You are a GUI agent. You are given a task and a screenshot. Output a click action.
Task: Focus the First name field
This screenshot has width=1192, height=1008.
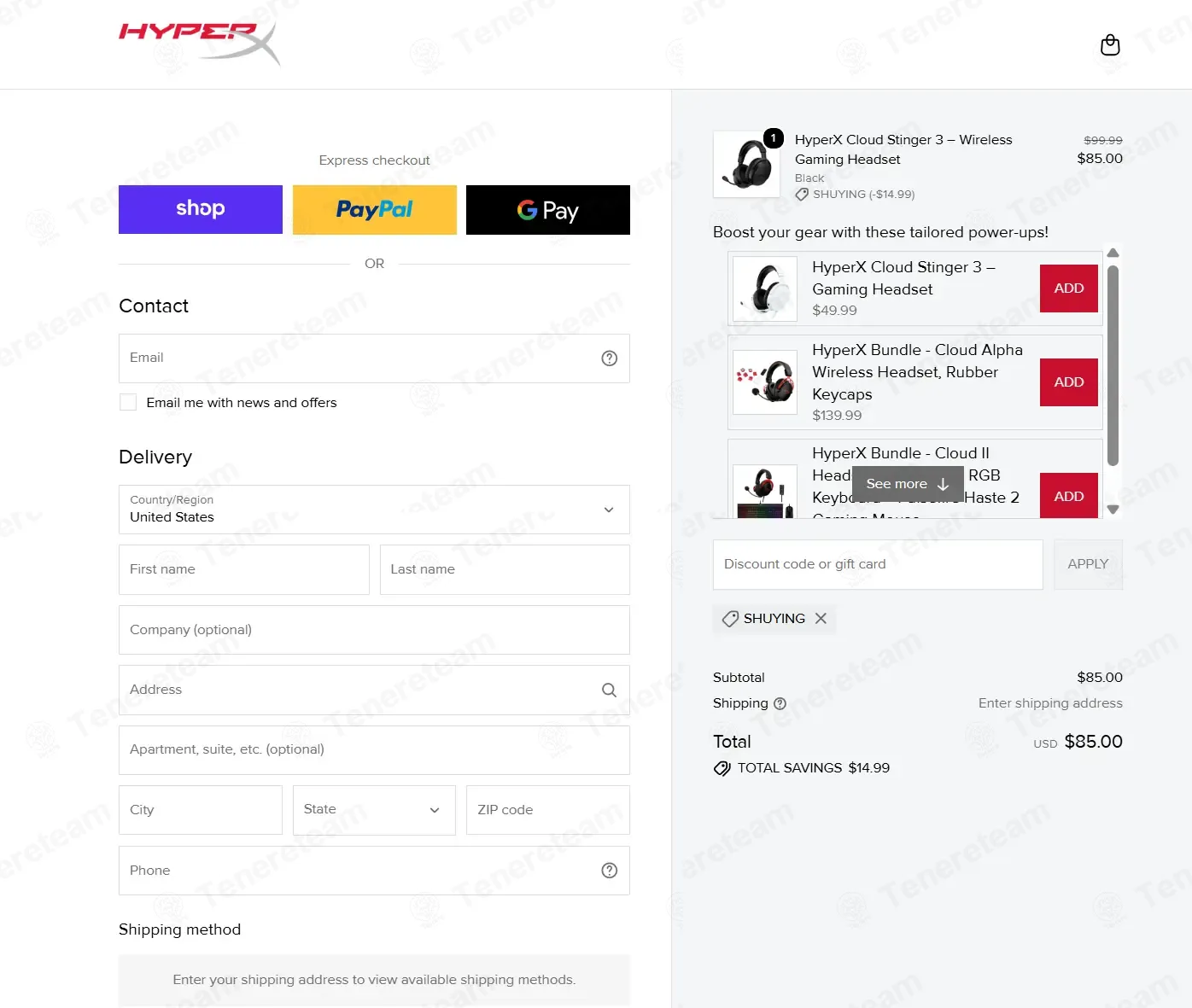244,569
